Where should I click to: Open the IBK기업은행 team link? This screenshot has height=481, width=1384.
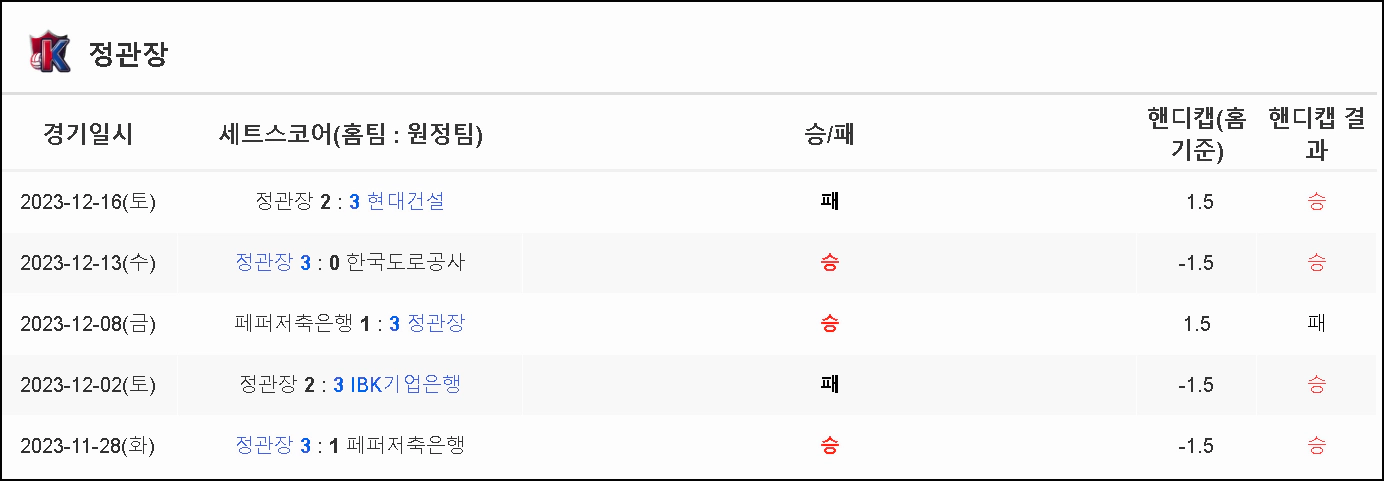click(405, 385)
